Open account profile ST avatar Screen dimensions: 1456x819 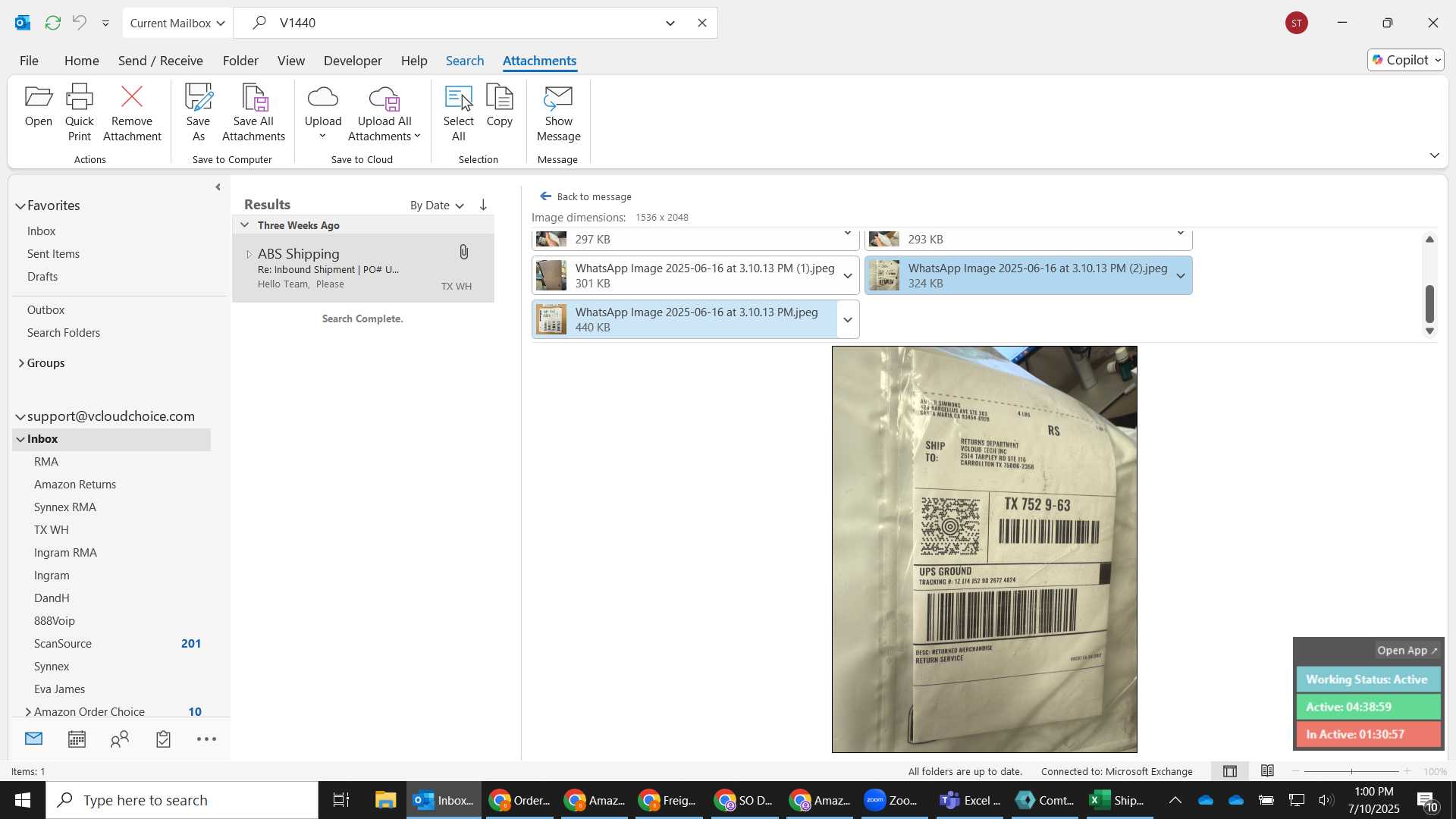[1297, 23]
